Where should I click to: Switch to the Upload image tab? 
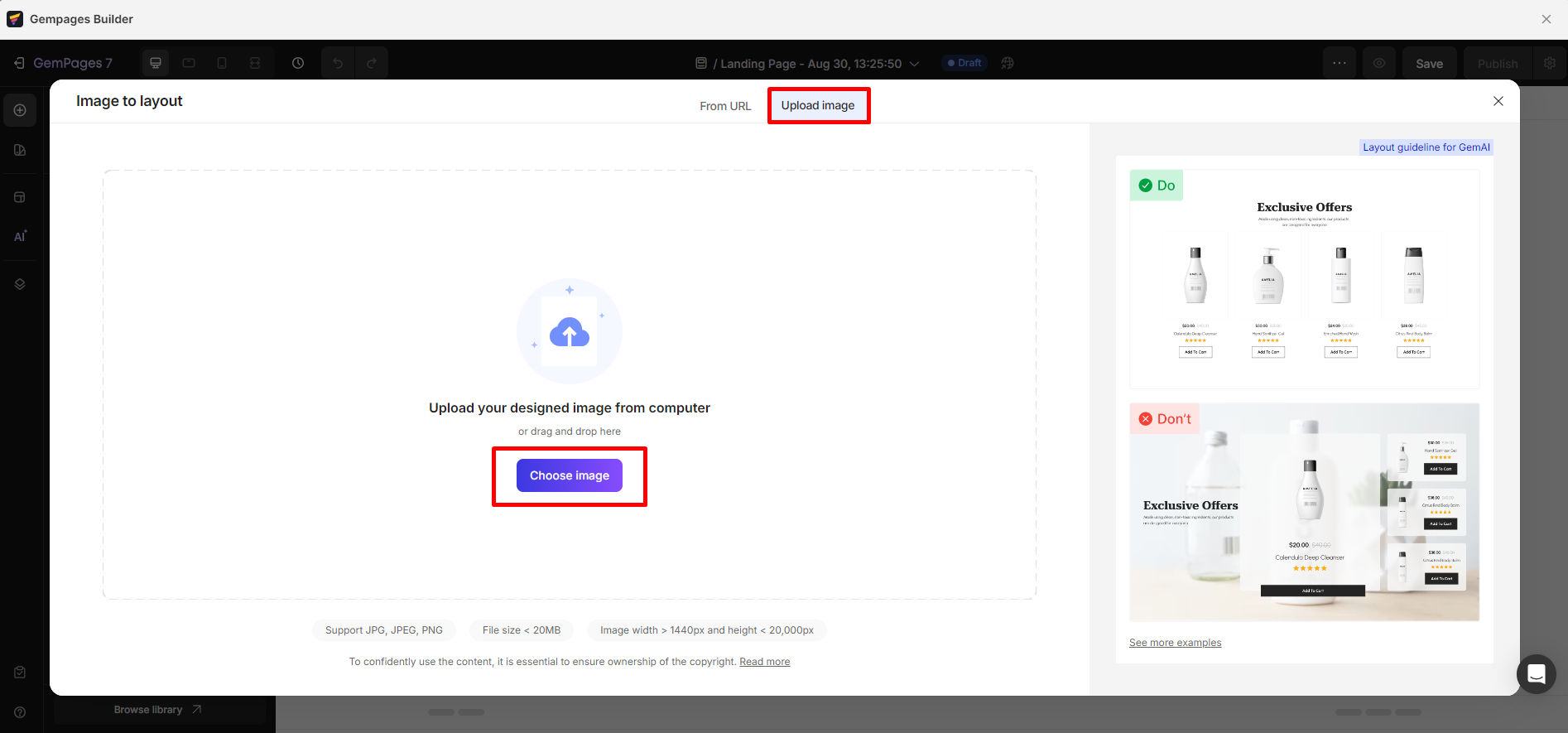tap(817, 105)
